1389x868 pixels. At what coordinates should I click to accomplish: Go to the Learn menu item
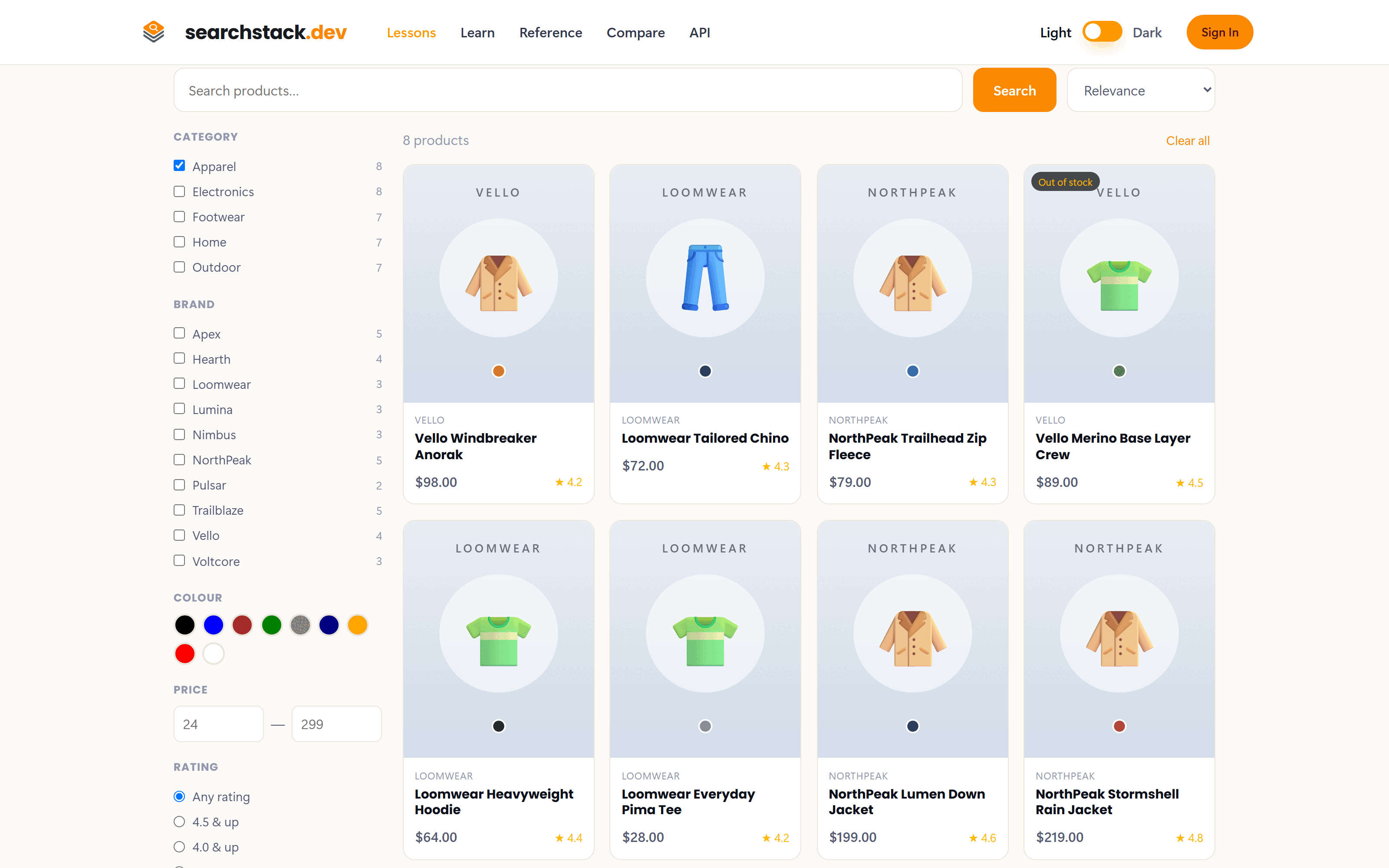click(x=477, y=33)
